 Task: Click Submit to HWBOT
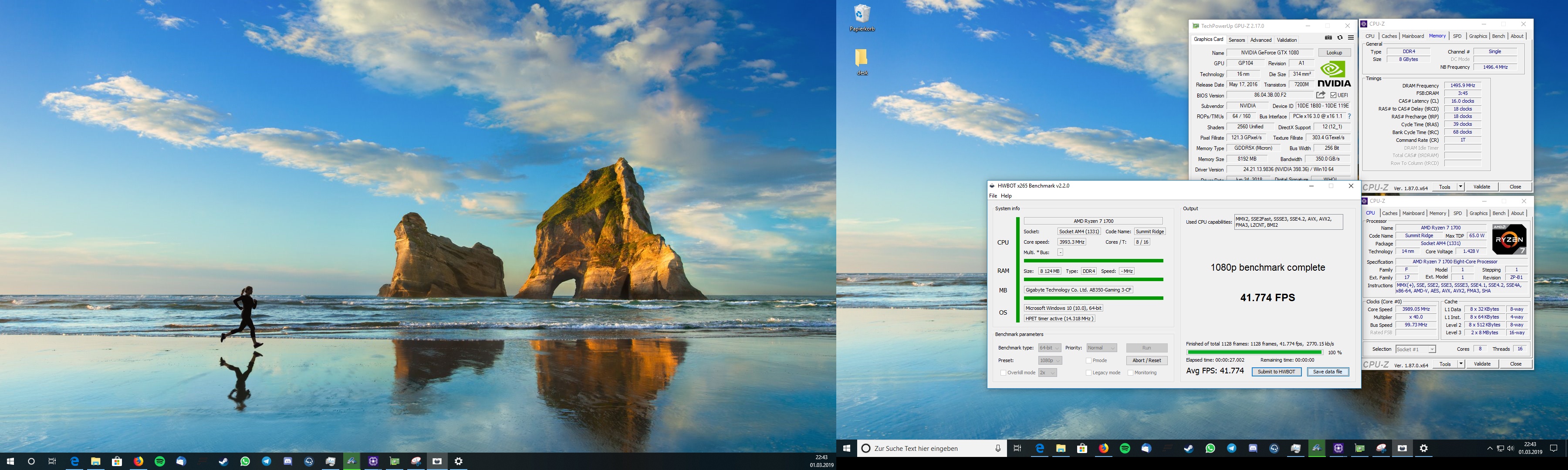click(x=1277, y=372)
